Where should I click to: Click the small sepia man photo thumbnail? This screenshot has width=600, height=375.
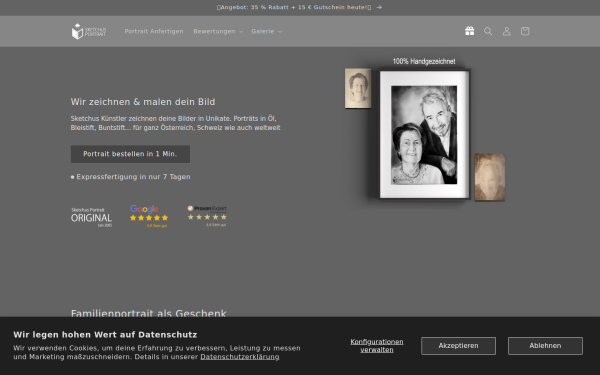(490, 177)
